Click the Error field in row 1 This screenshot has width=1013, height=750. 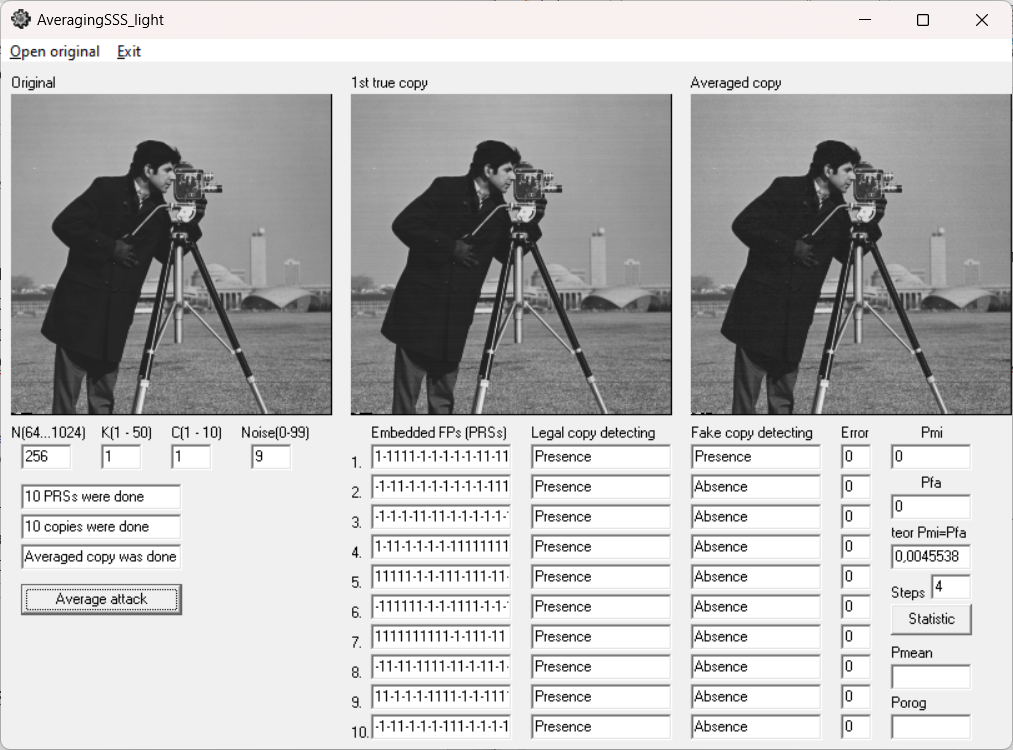856,457
